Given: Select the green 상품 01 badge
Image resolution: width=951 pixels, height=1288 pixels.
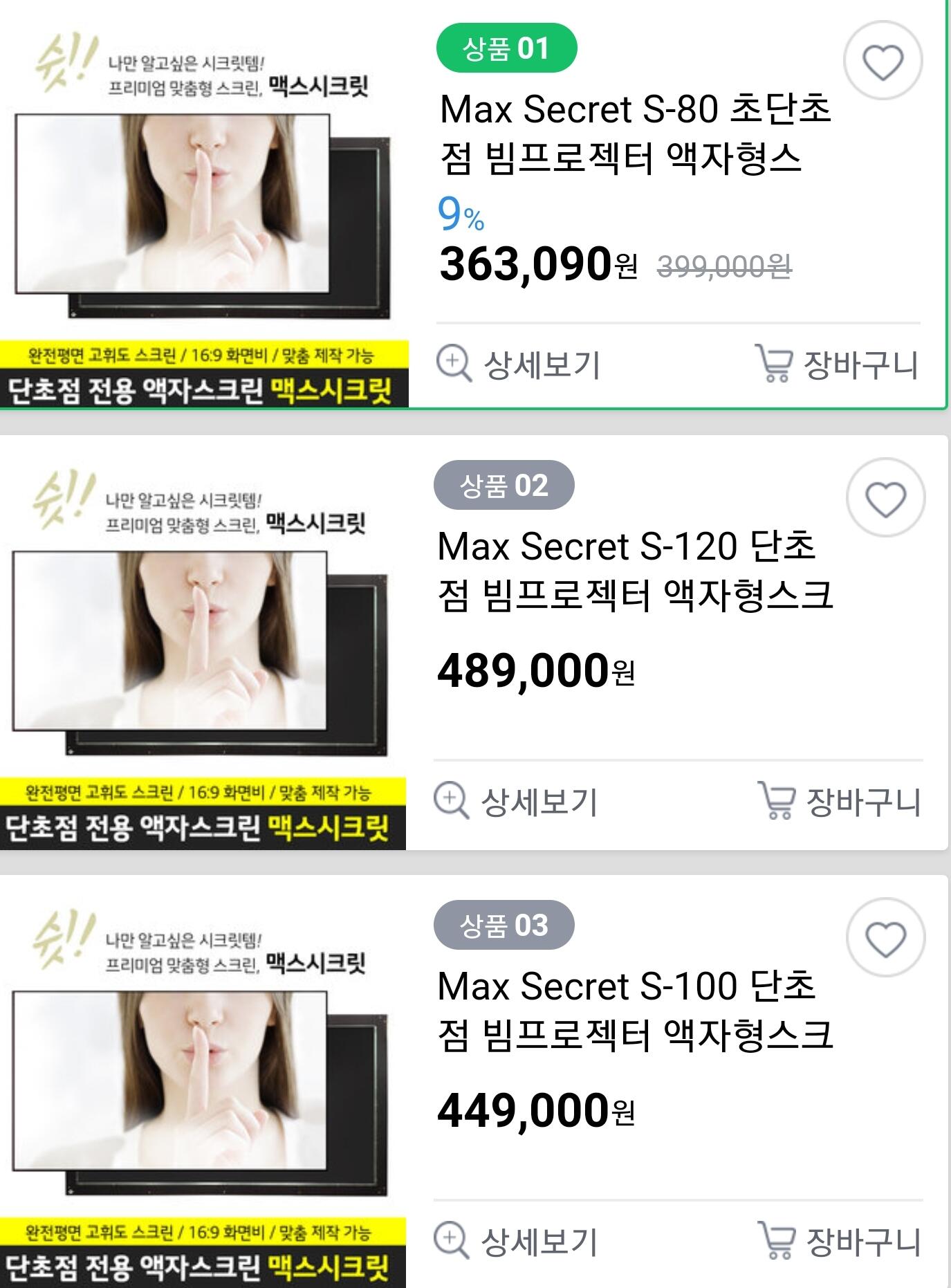Looking at the screenshot, I should pyautogui.click(x=506, y=48).
